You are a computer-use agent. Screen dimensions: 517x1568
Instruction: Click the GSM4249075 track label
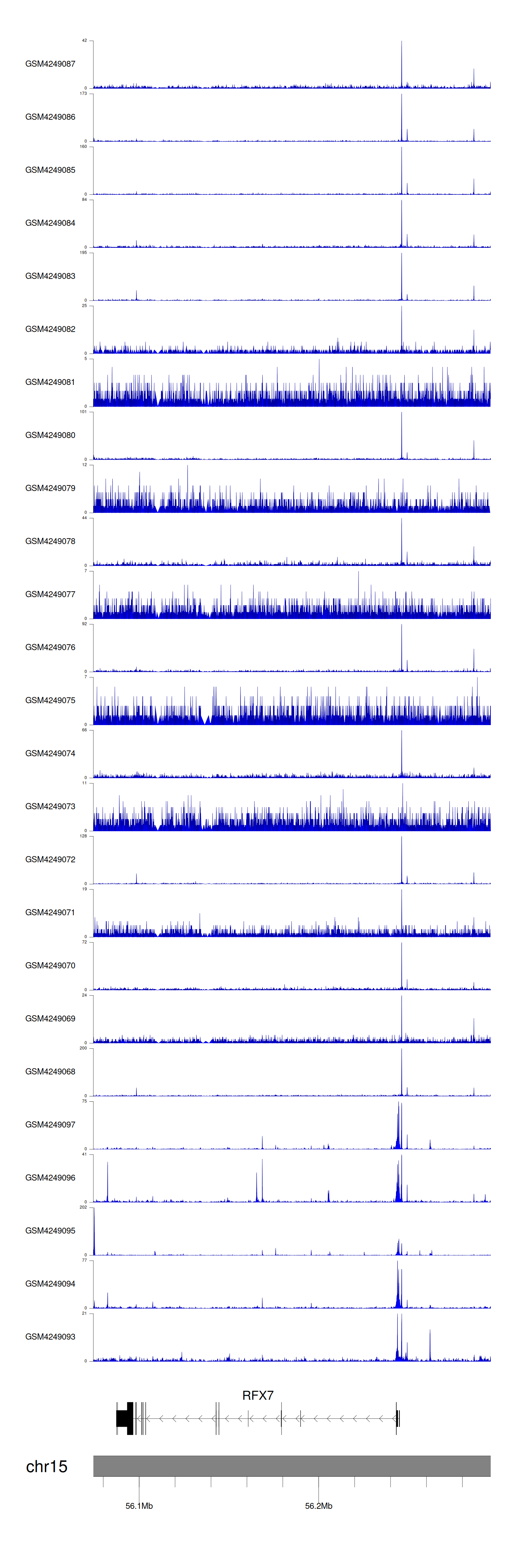coord(50,700)
